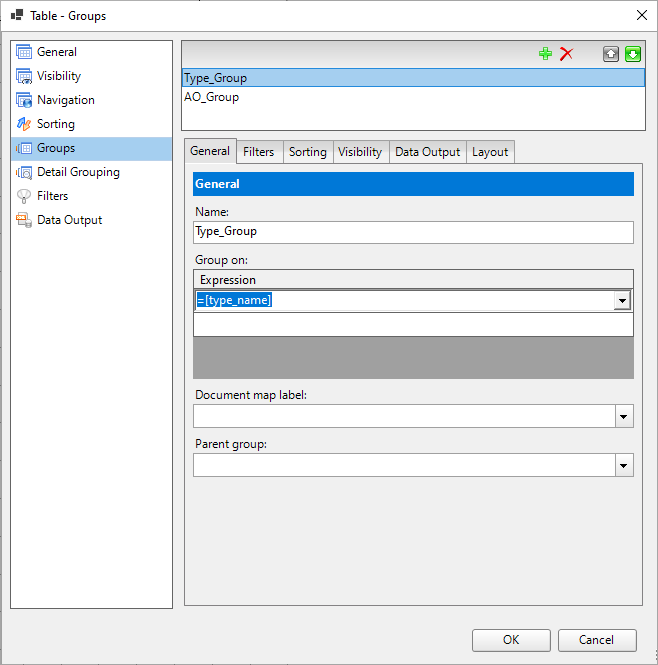This screenshot has width=658, height=665.
Task: Switch to the Layout tab
Action: tap(490, 152)
